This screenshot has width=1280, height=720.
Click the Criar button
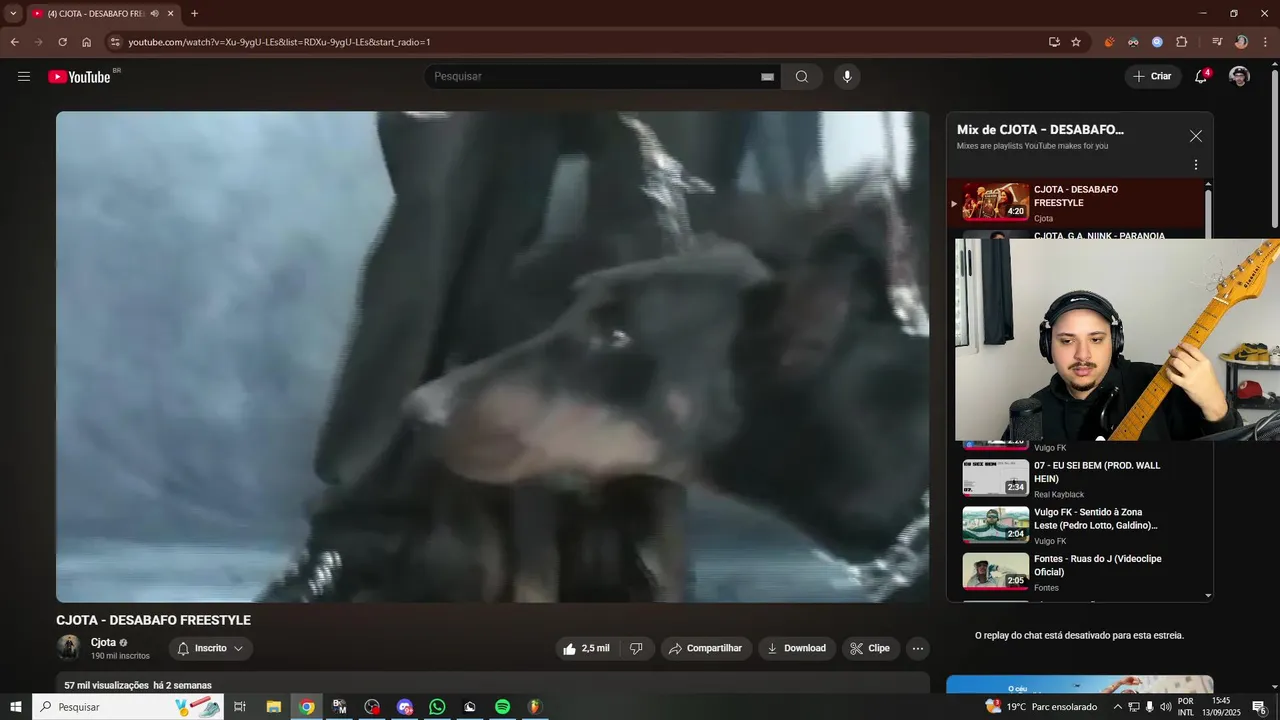click(1152, 77)
